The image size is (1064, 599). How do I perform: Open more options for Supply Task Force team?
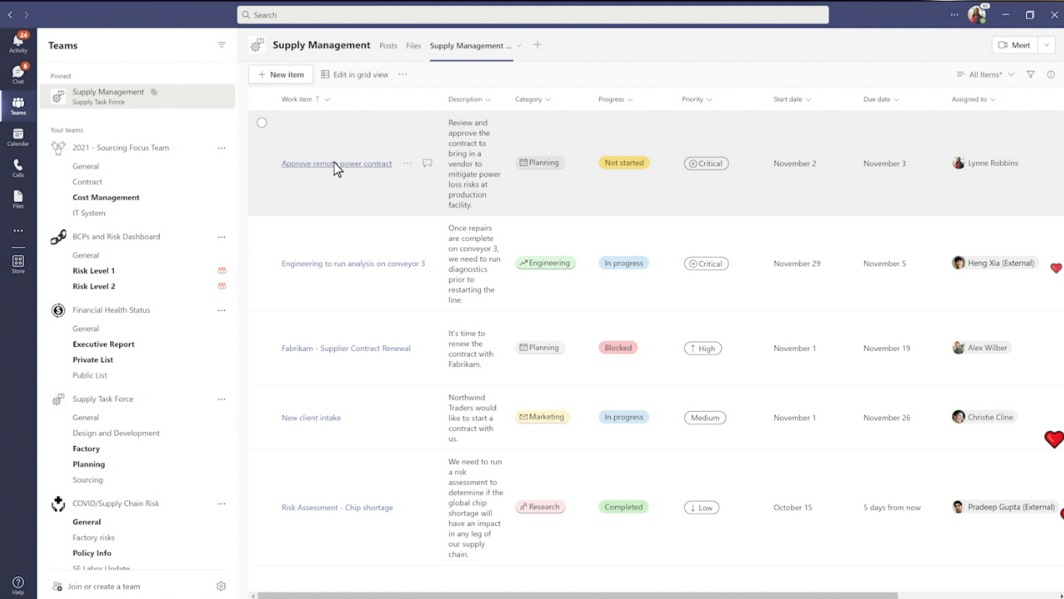click(221, 400)
